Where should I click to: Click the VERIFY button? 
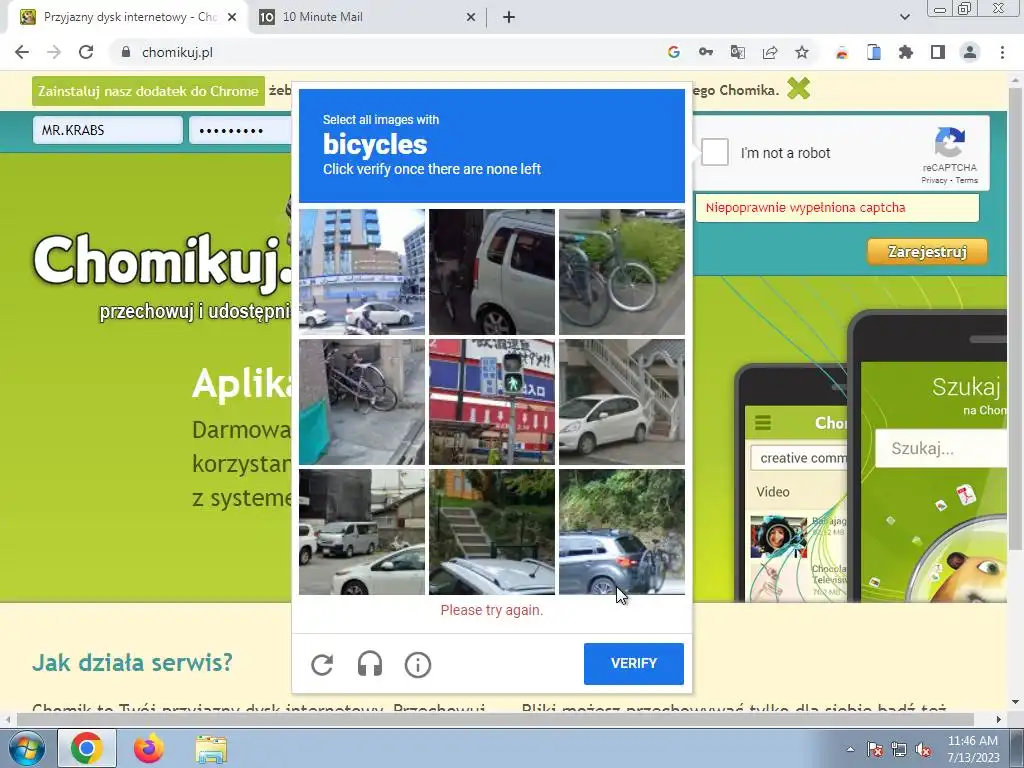(x=633, y=664)
